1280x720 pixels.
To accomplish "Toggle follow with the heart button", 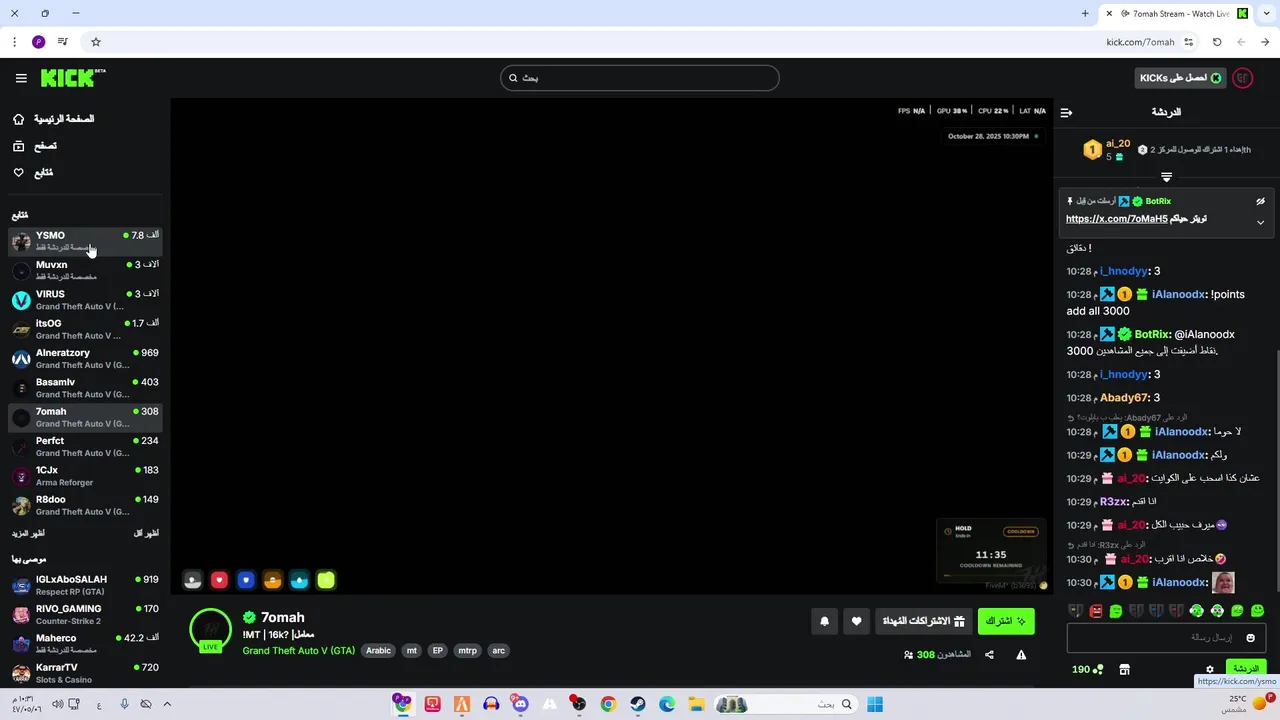I will [x=856, y=621].
